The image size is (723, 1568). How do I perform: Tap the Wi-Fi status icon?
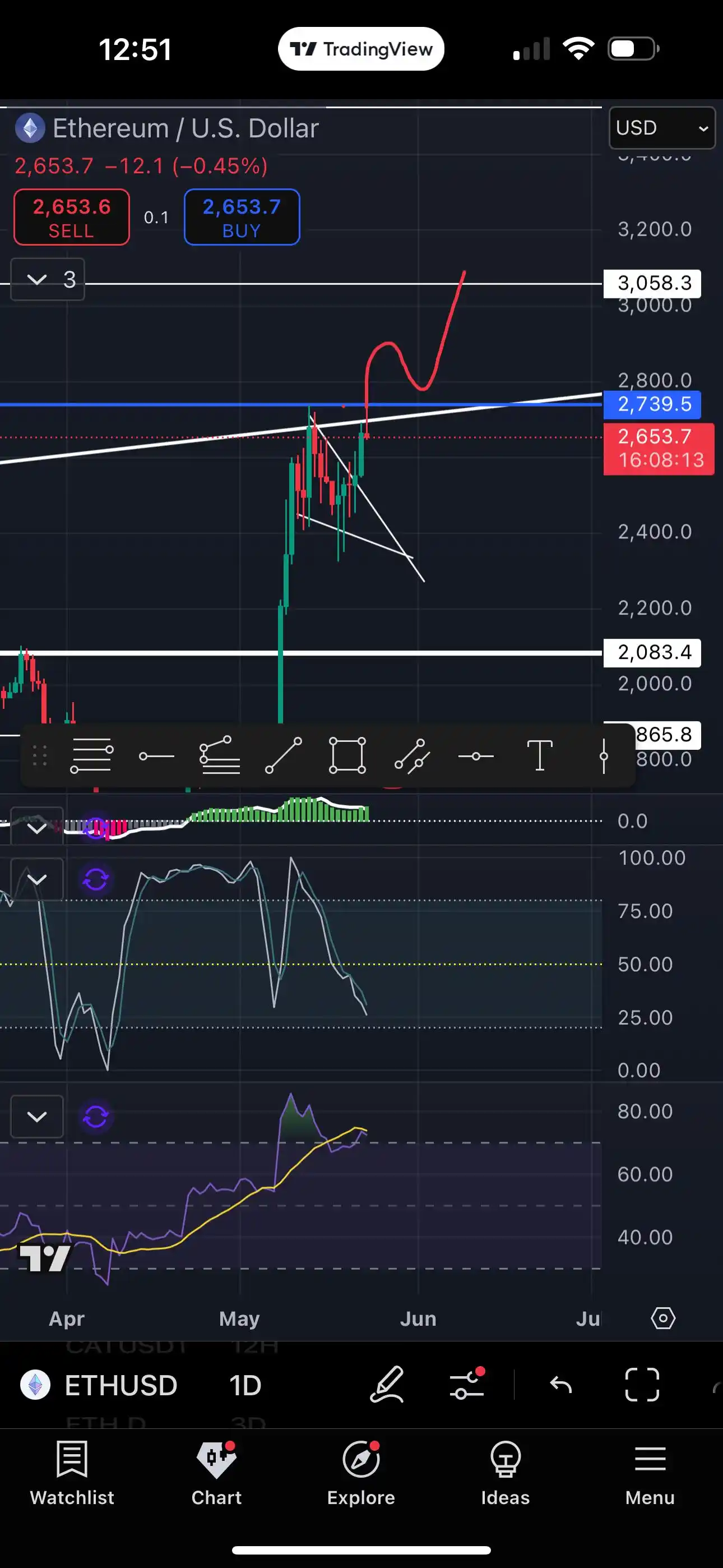click(578, 49)
